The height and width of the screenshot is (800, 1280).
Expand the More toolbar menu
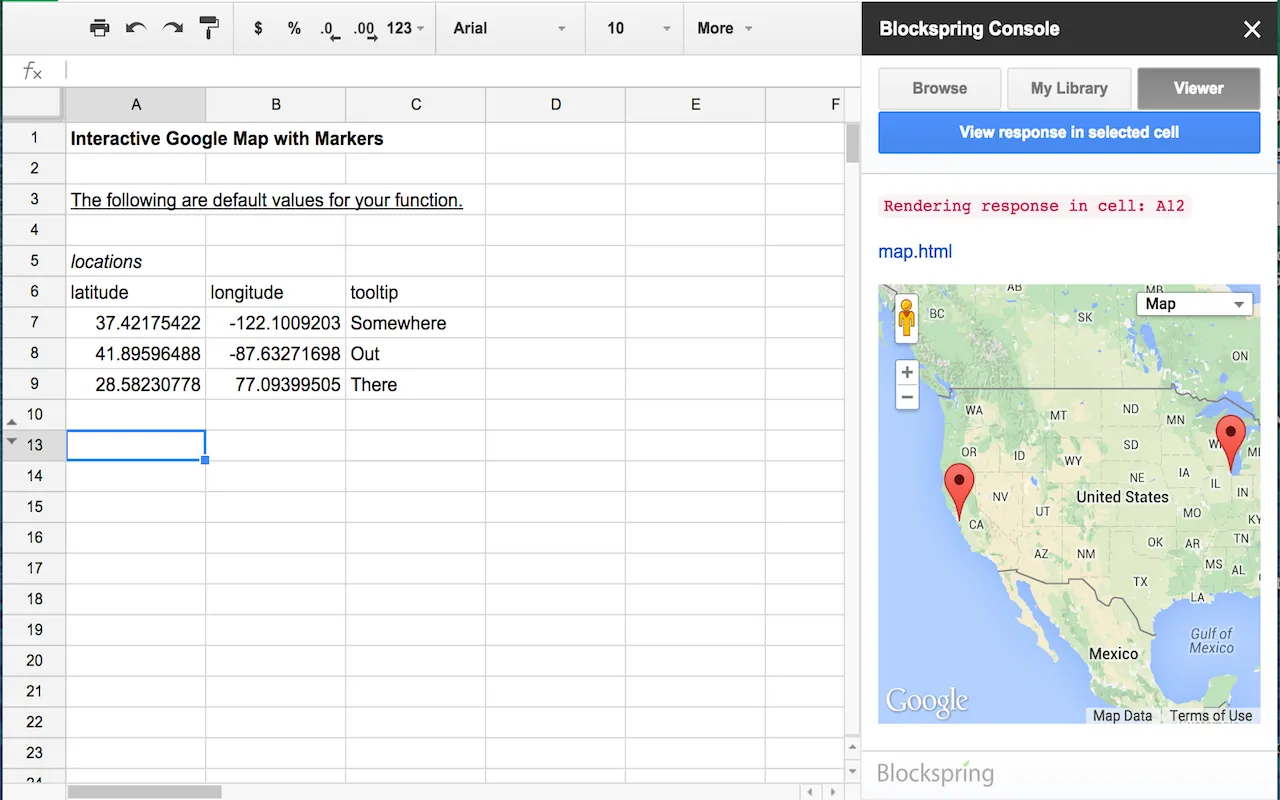click(724, 28)
